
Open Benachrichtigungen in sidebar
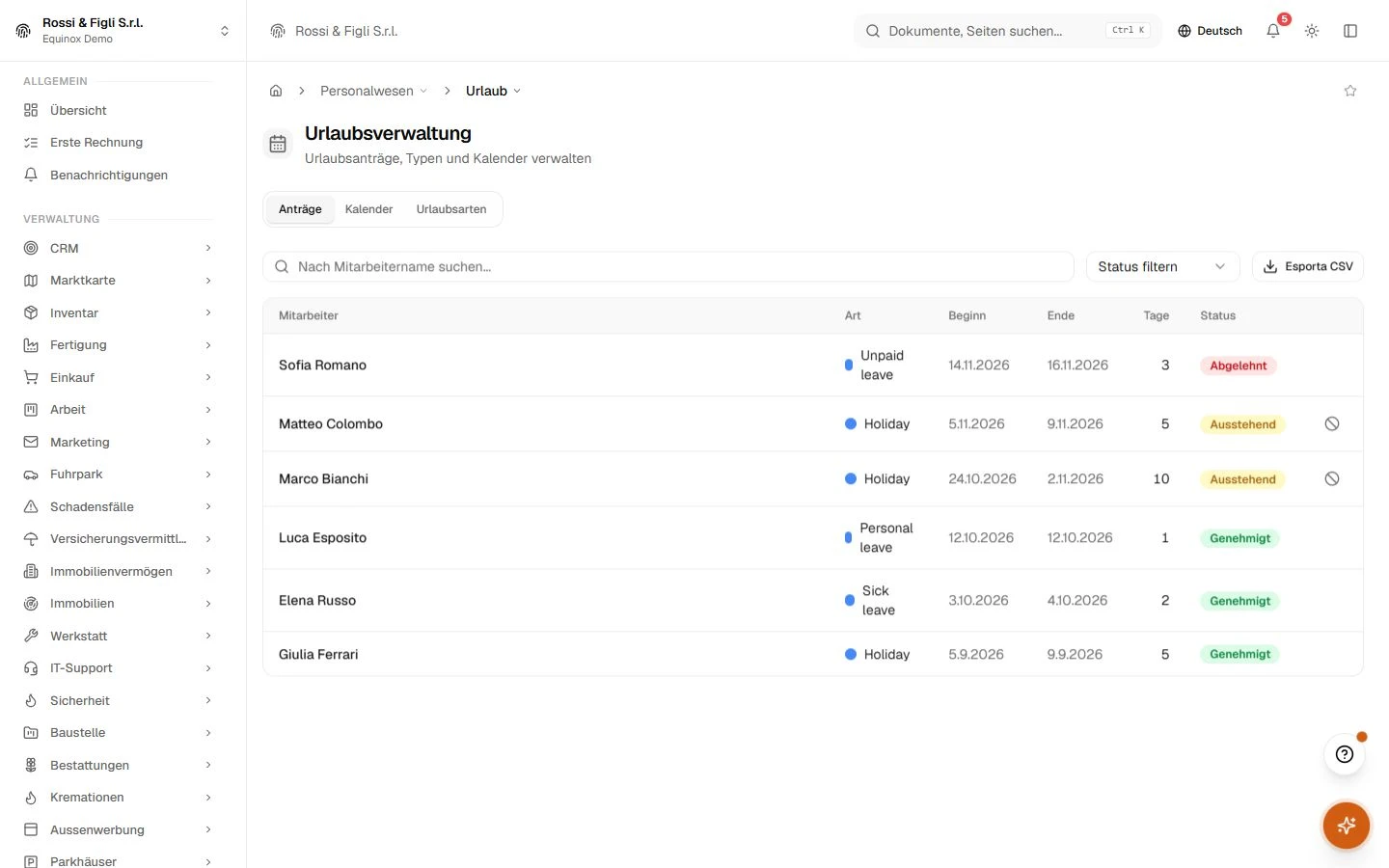coord(116,175)
